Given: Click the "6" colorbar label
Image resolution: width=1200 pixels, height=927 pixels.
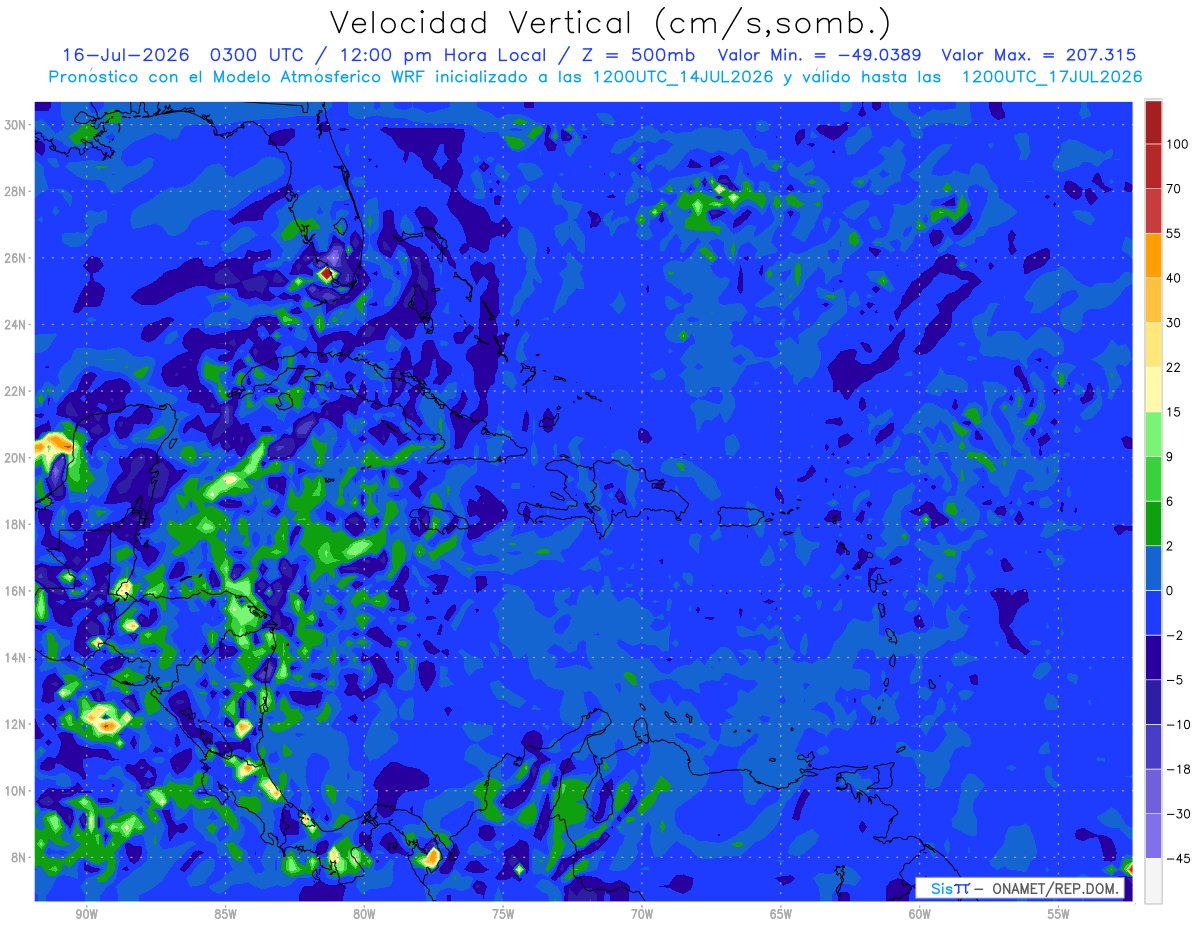Looking at the screenshot, I should point(1171,501).
